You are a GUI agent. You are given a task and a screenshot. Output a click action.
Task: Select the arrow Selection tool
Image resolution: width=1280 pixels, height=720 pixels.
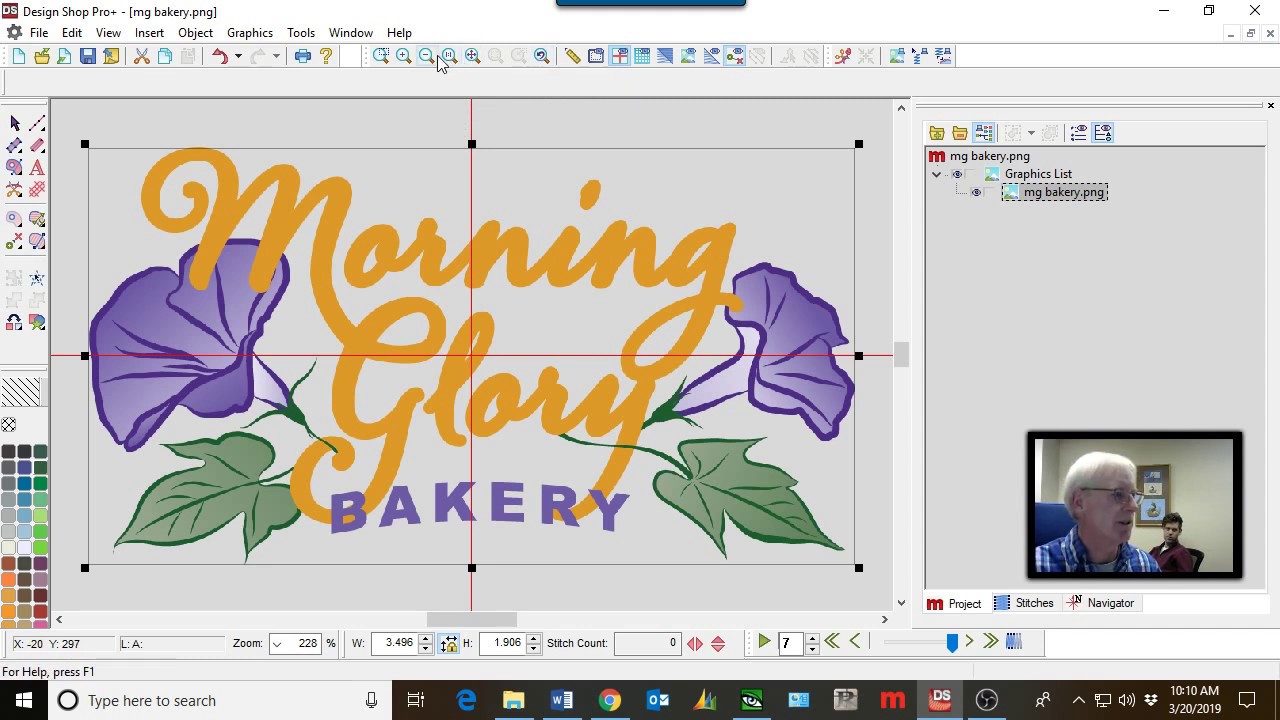pyautogui.click(x=14, y=123)
